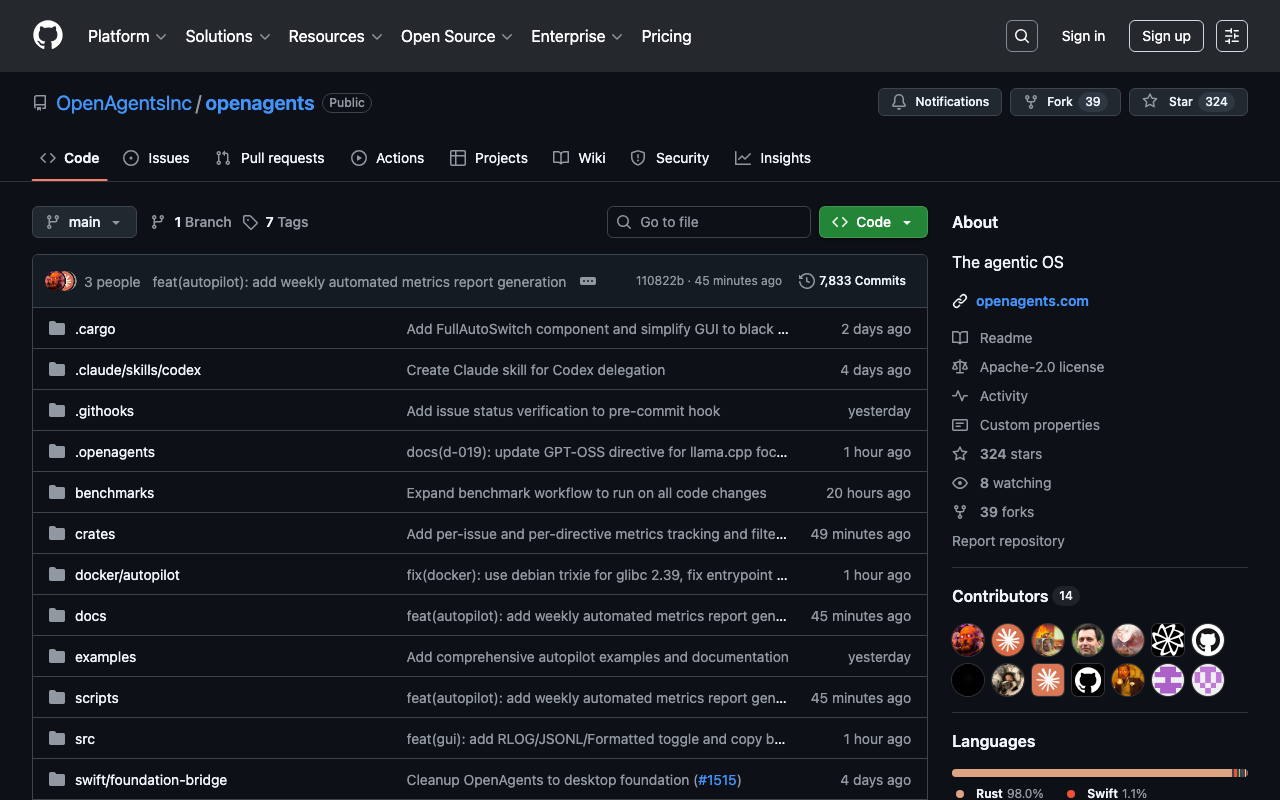Expand the Platform navigation menu

point(128,36)
